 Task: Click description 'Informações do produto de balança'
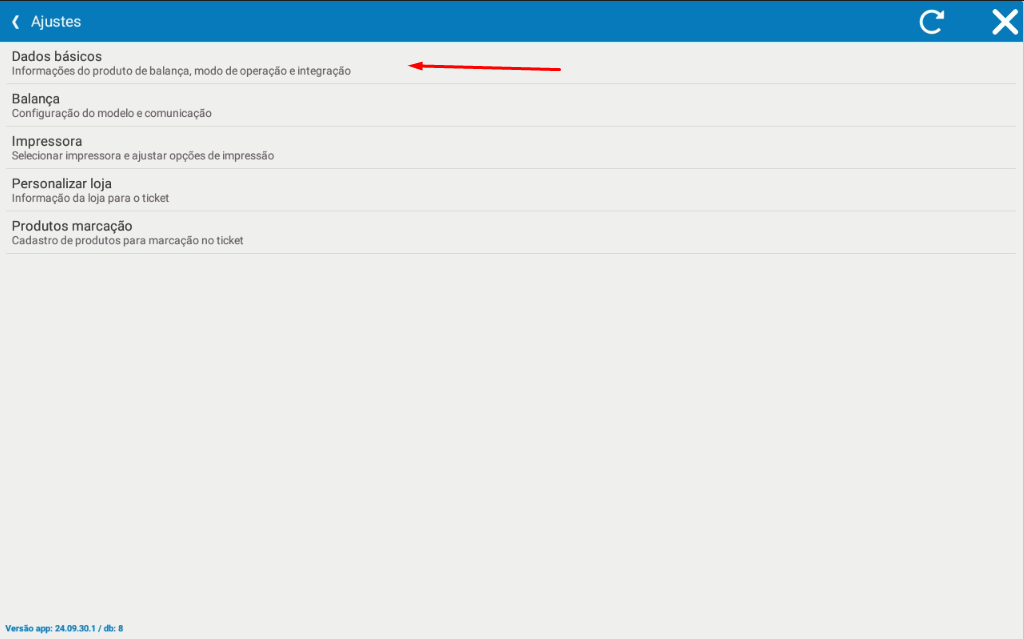click(181, 72)
